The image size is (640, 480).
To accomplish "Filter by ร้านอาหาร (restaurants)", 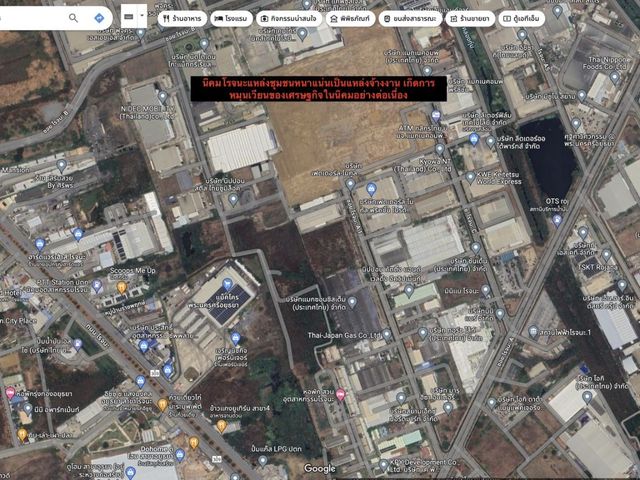I will [182, 19].
